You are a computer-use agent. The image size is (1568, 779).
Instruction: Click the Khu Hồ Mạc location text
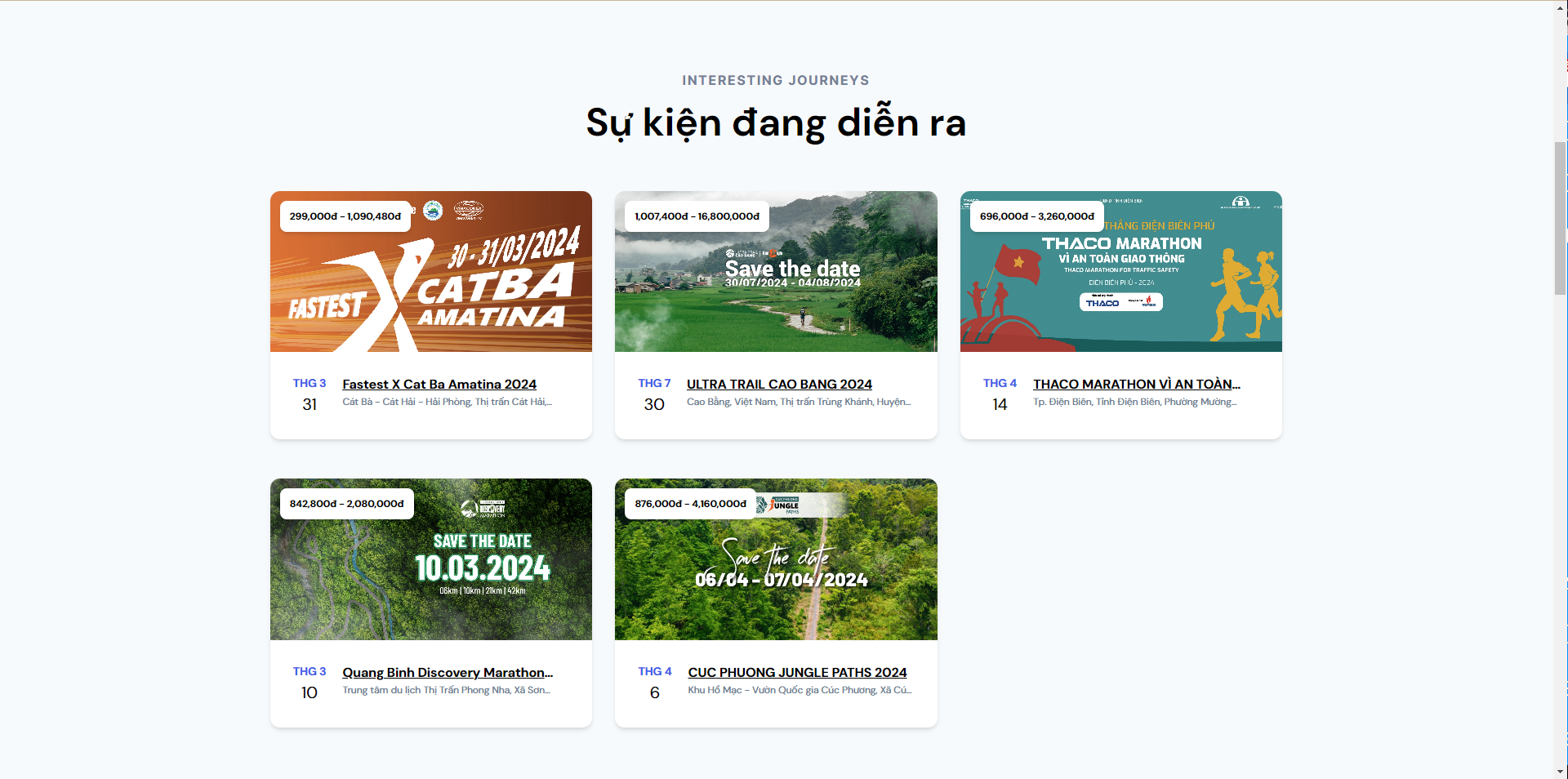(800, 690)
